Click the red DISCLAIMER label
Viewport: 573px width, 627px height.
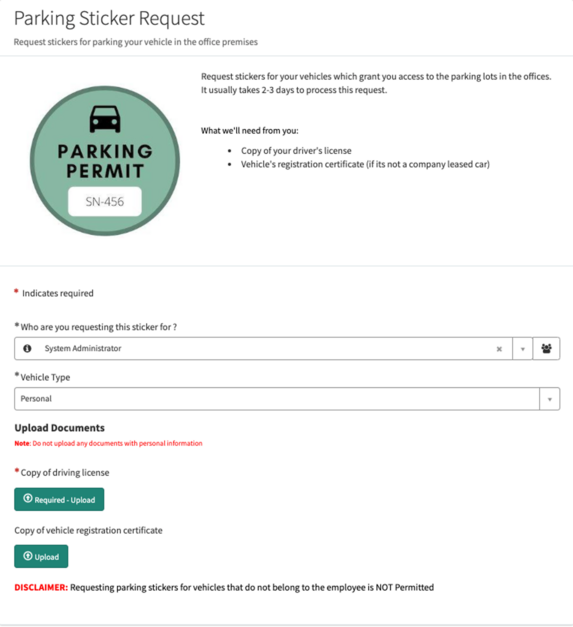(x=41, y=587)
